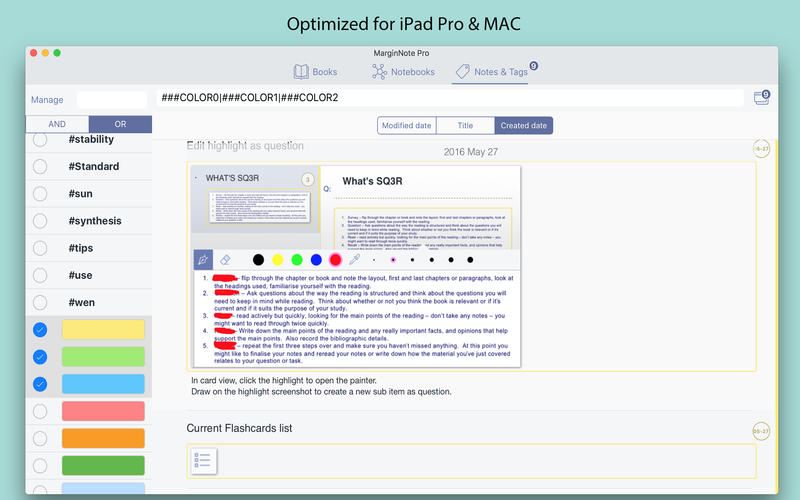Check the #stability tag circle
Viewport: 800px width, 500px height.
(x=40, y=139)
